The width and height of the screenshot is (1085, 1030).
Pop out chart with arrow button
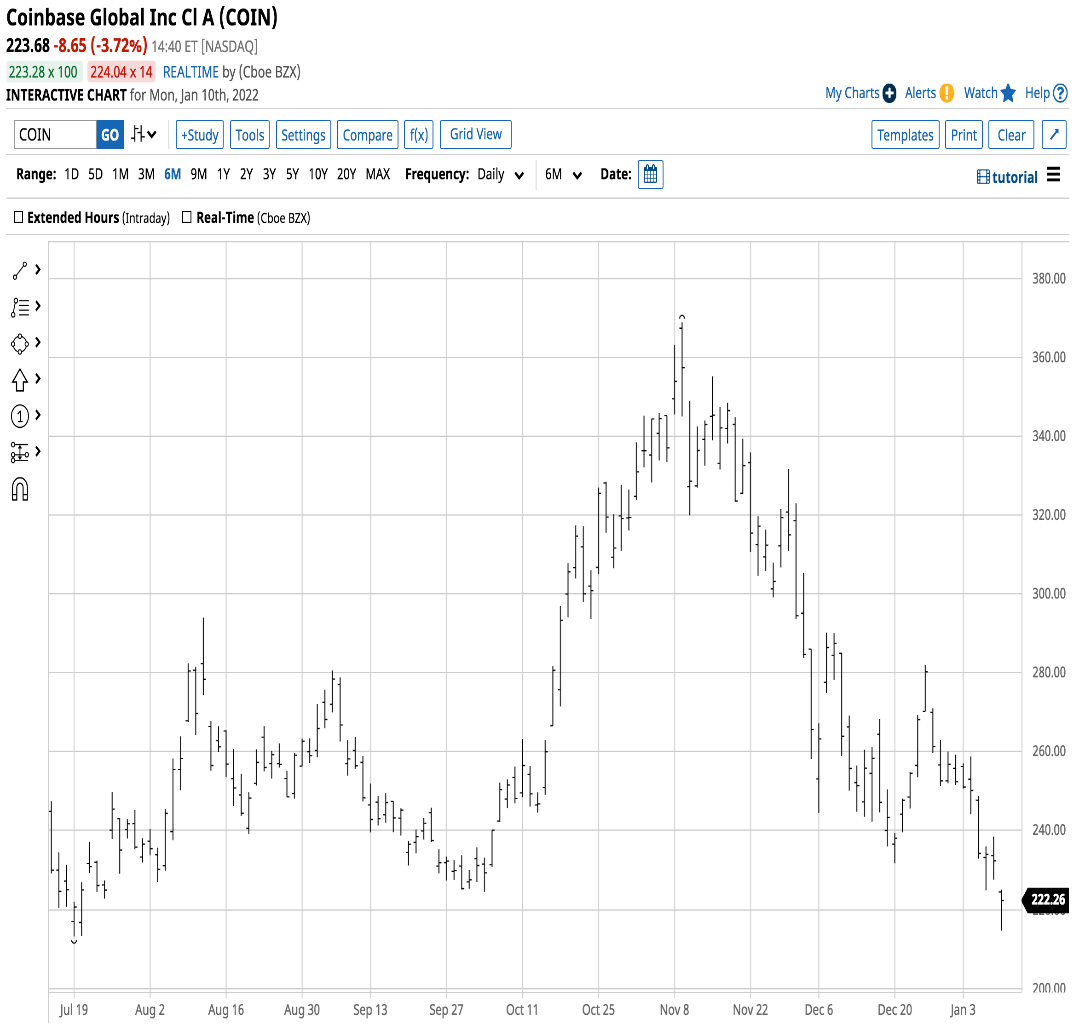click(x=1054, y=134)
